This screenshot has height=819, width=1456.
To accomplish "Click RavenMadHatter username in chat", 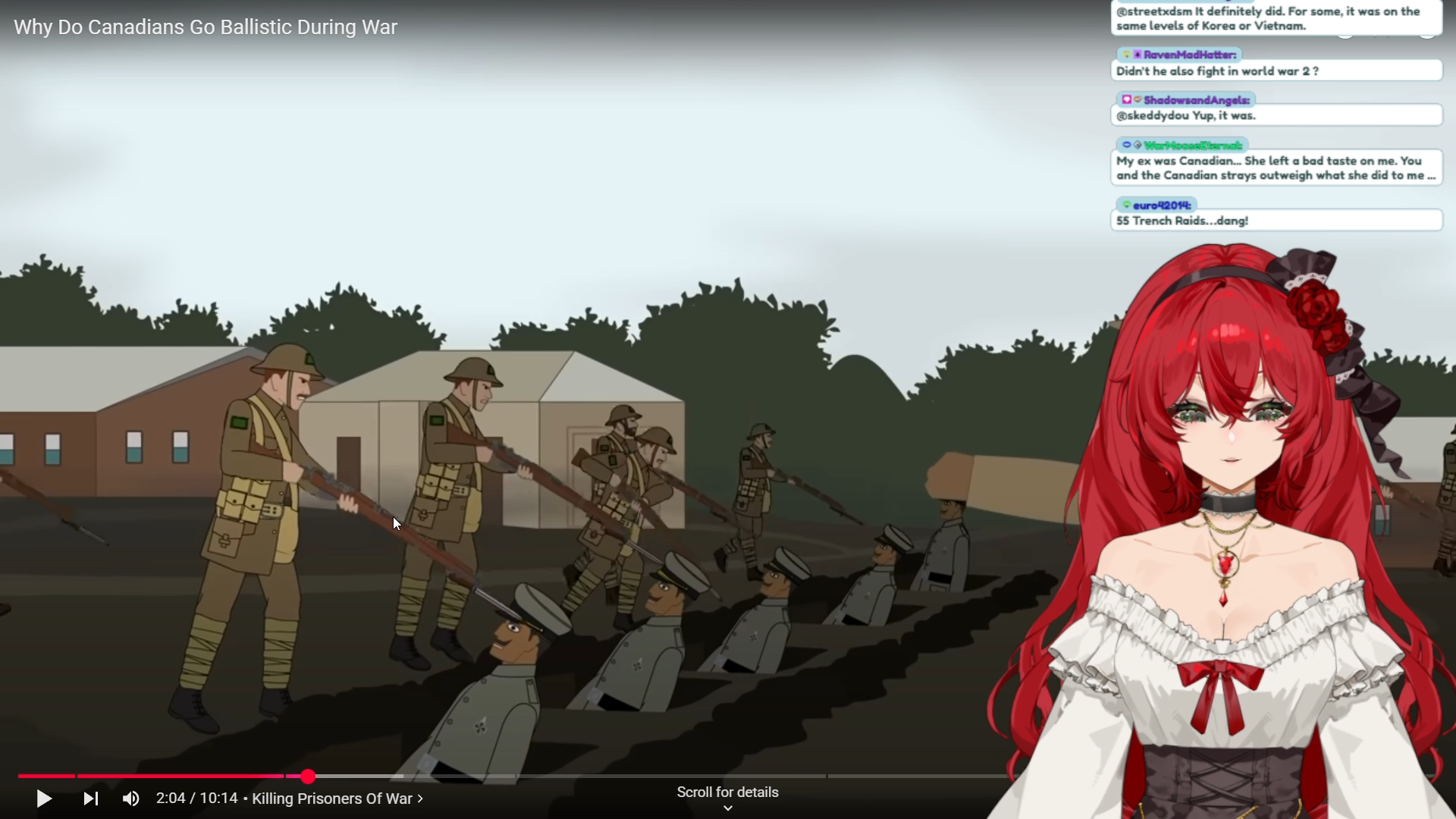I will [x=1190, y=55].
